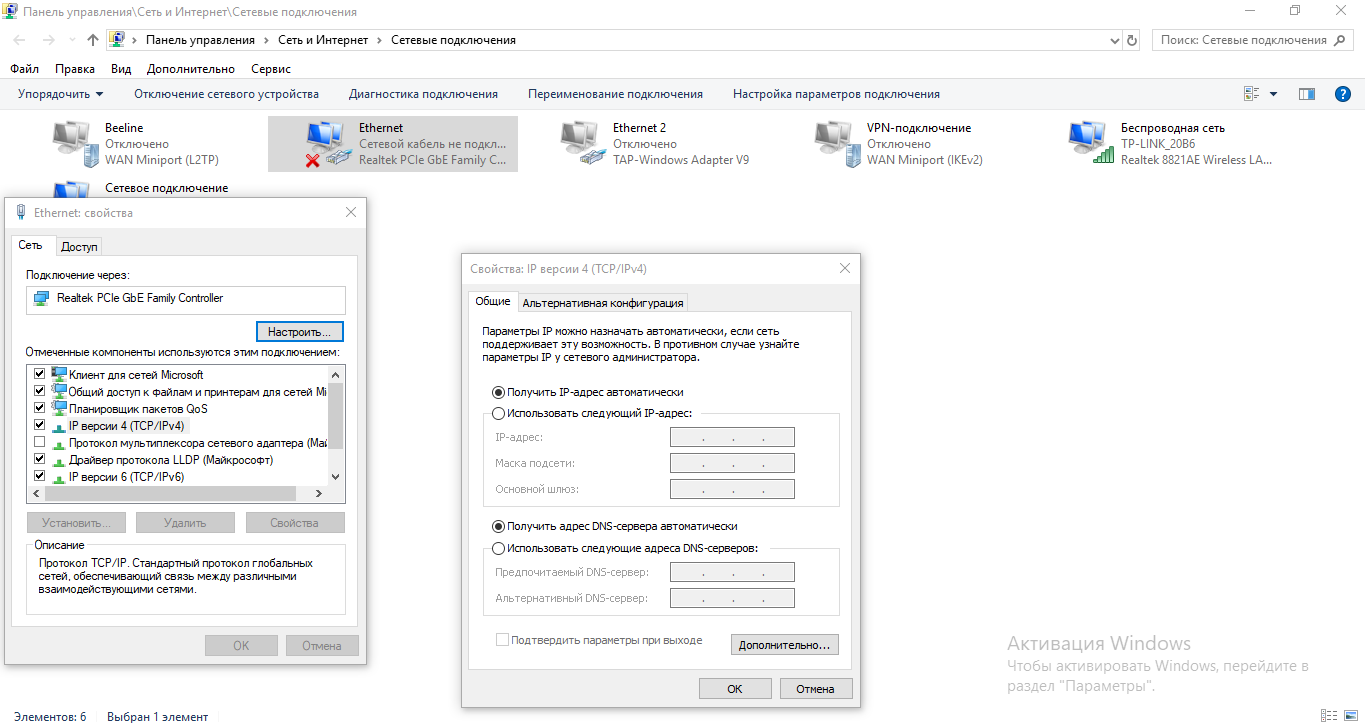Refresh the Сетевые подключения folder

click(x=1132, y=40)
